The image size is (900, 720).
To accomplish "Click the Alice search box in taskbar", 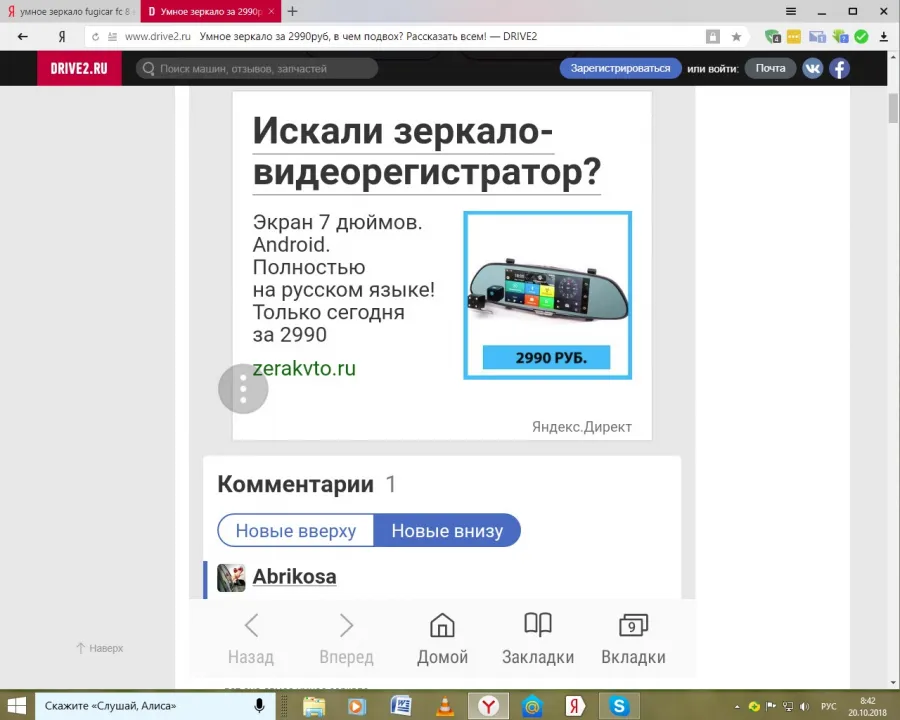I will click(155, 706).
